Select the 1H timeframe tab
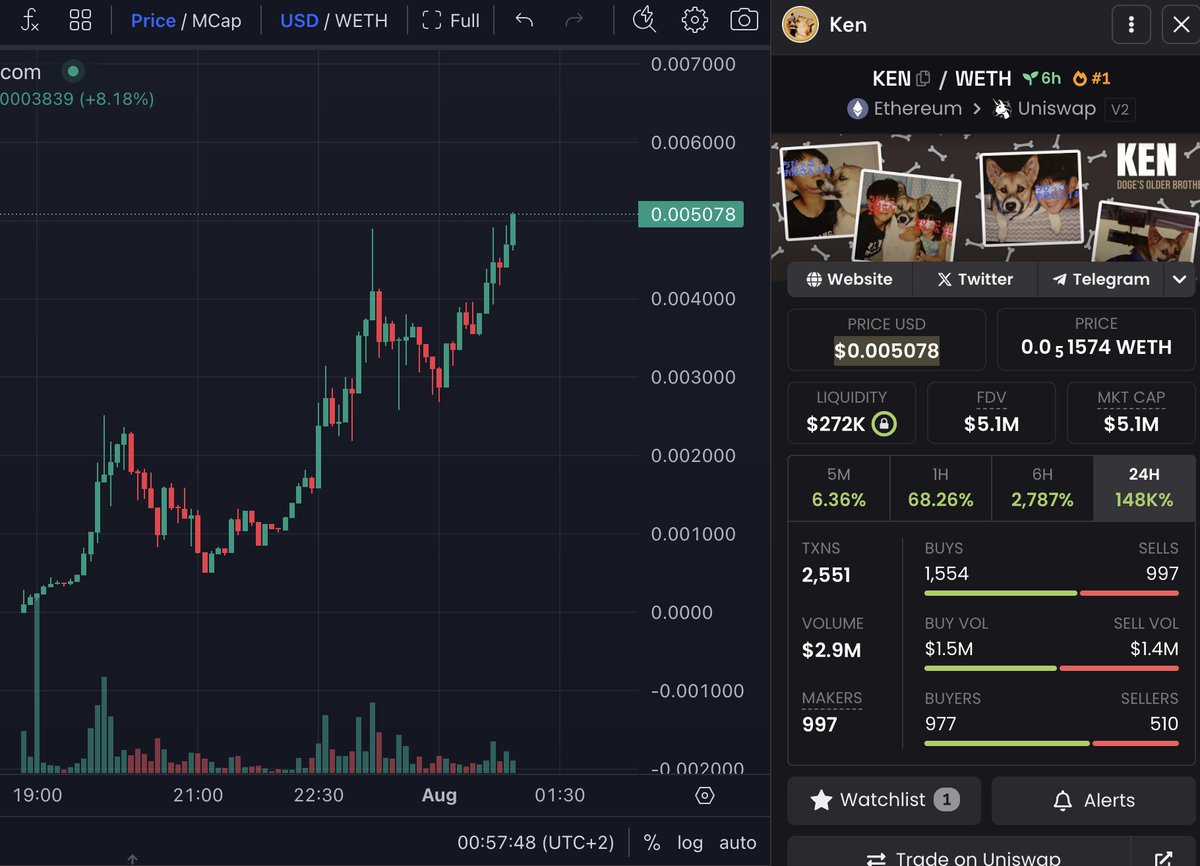Viewport: 1200px width, 866px height. pos(941,488)
